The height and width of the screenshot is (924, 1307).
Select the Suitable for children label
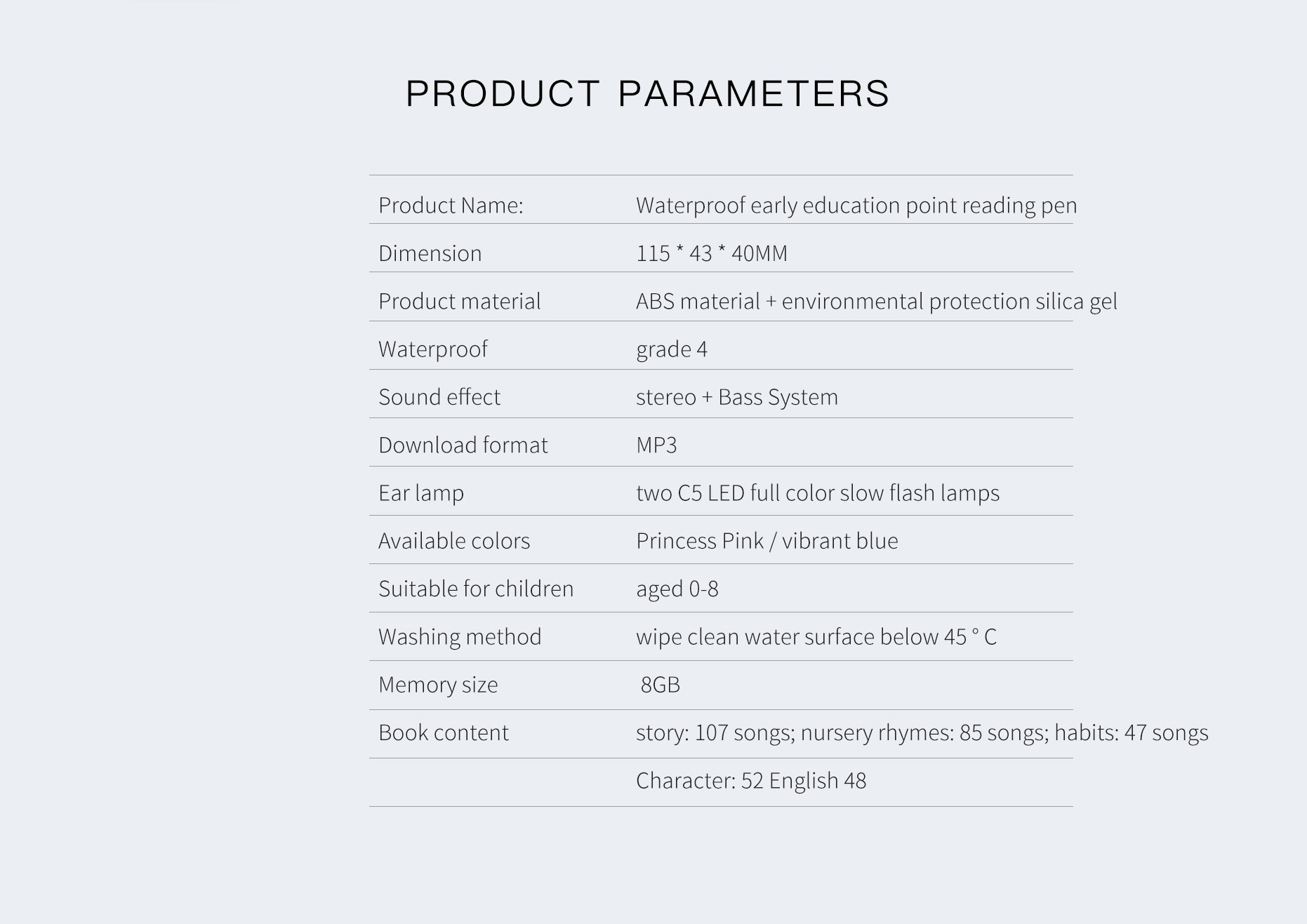pos(476,589)
